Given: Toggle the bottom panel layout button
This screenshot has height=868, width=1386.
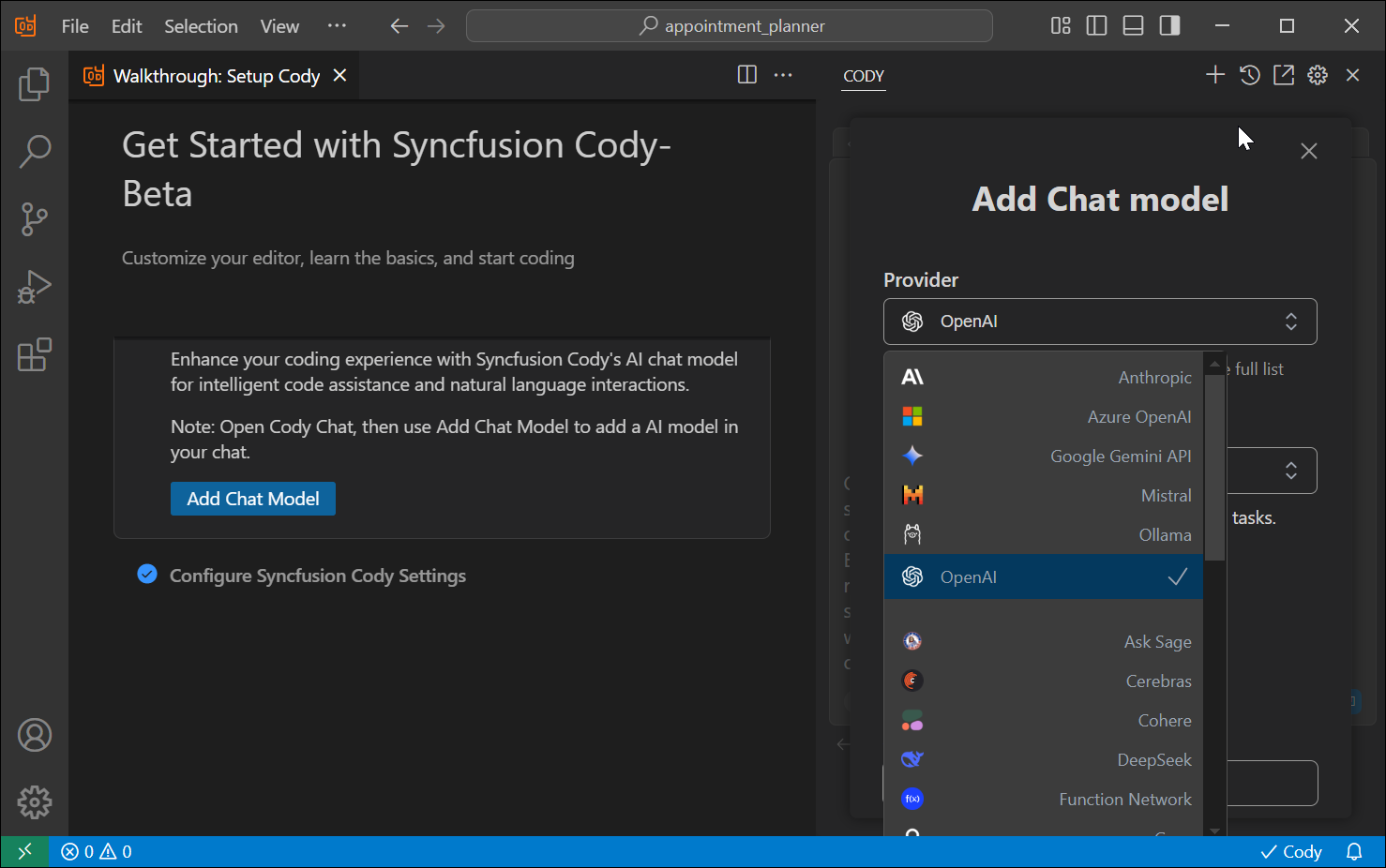Looking at the screenshot, I should coord(1133,26).
